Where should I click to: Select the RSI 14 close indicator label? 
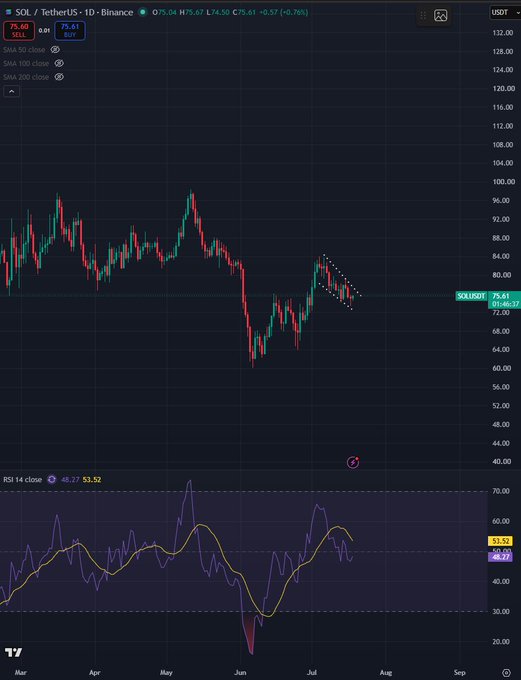(23, 480)
